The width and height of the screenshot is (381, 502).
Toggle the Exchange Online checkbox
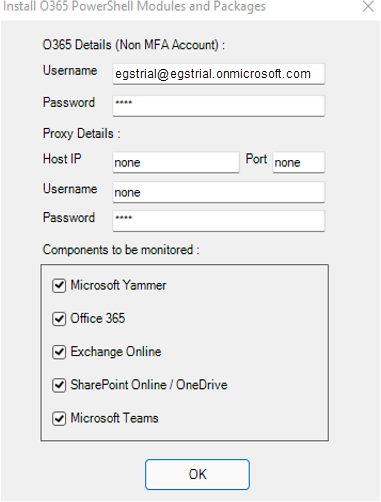pos(59,352)
